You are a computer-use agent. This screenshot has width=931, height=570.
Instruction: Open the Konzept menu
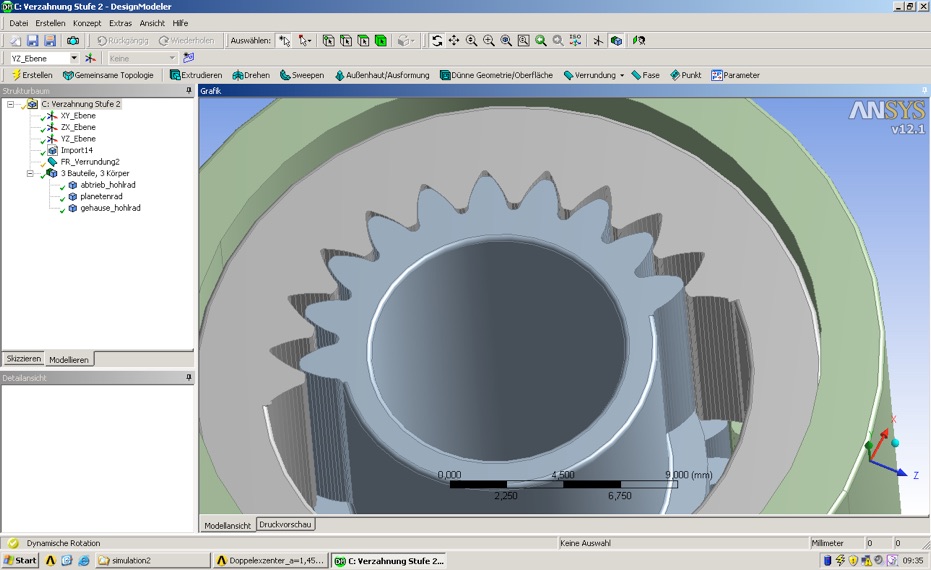point(87,23)
